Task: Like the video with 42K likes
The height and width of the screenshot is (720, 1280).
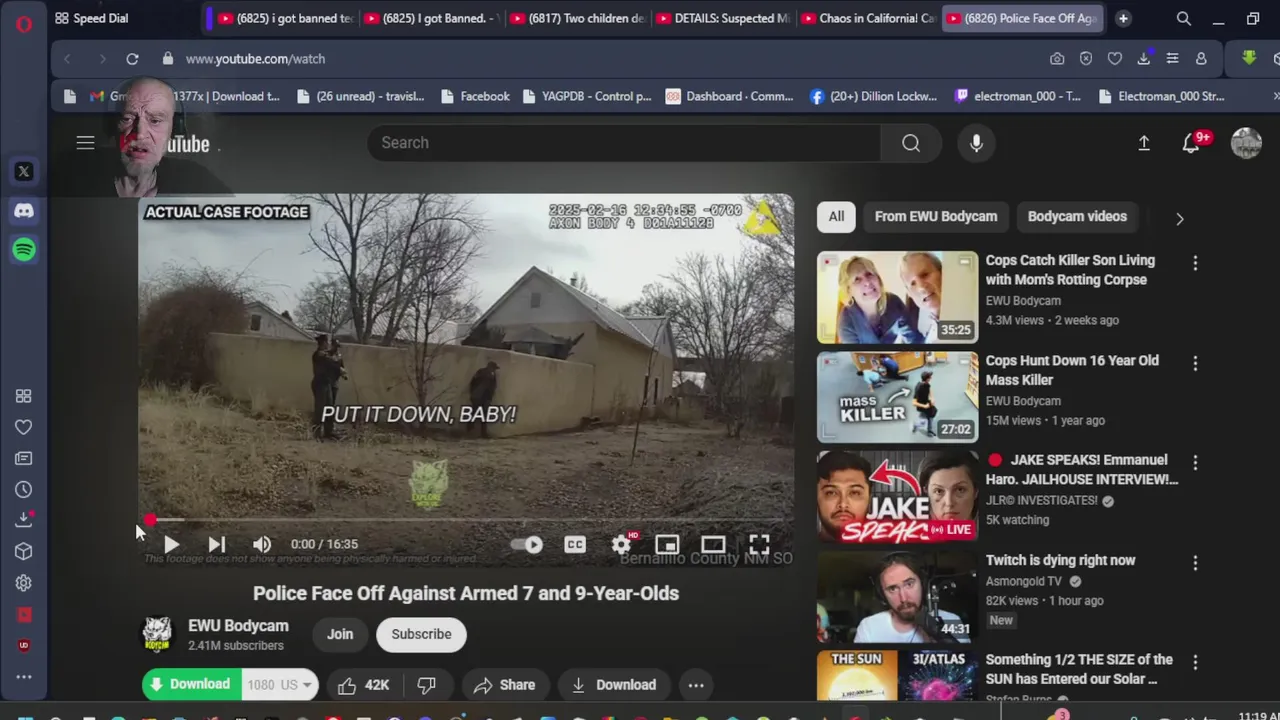Action: tap(363, 685)
